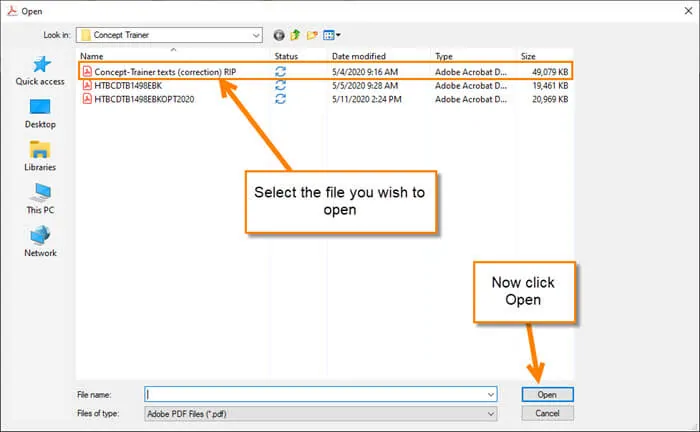Sort files by the Type column
This screenshot has height=432, width=700.
coord(444,56)
